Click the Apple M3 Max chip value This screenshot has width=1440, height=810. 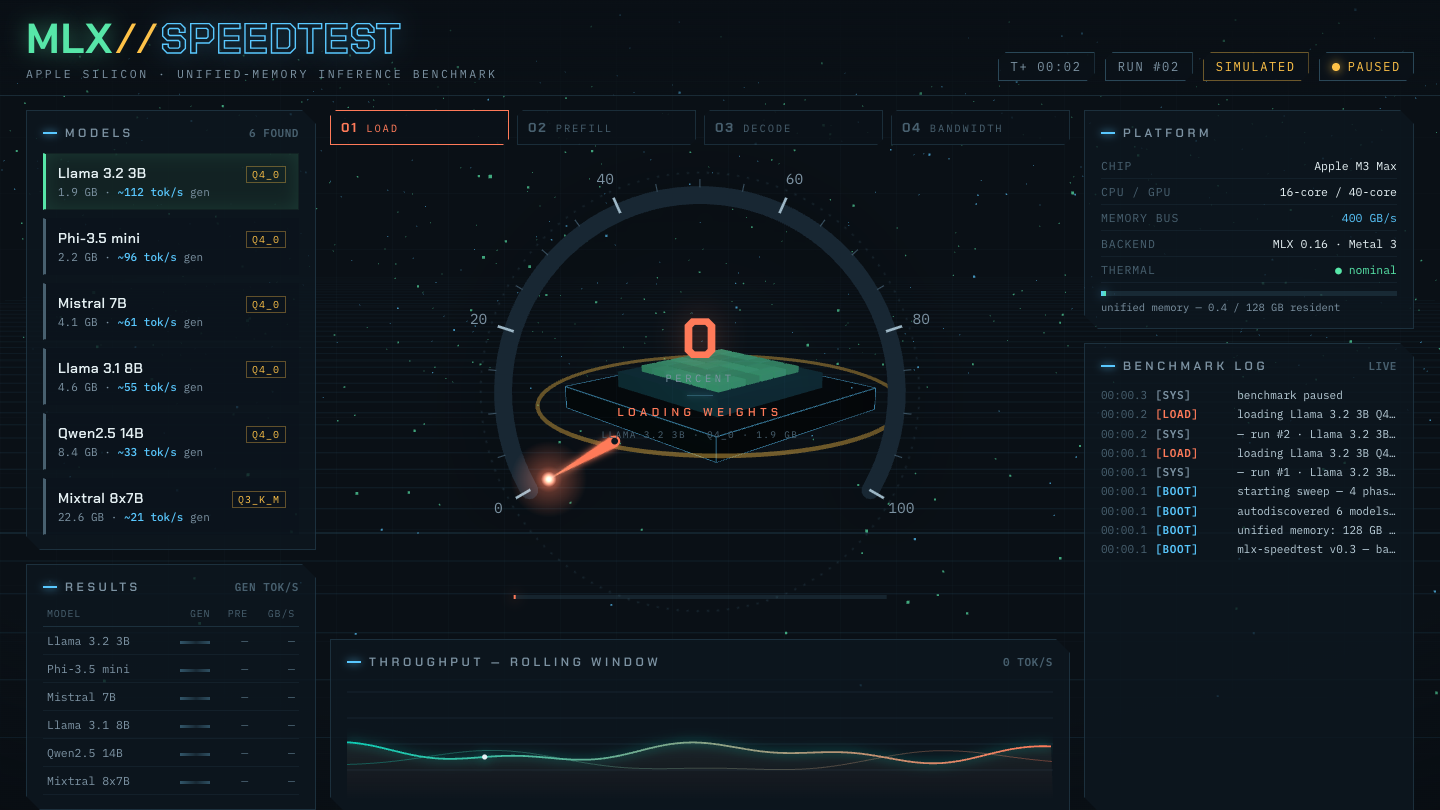[x=1355, y=166]
